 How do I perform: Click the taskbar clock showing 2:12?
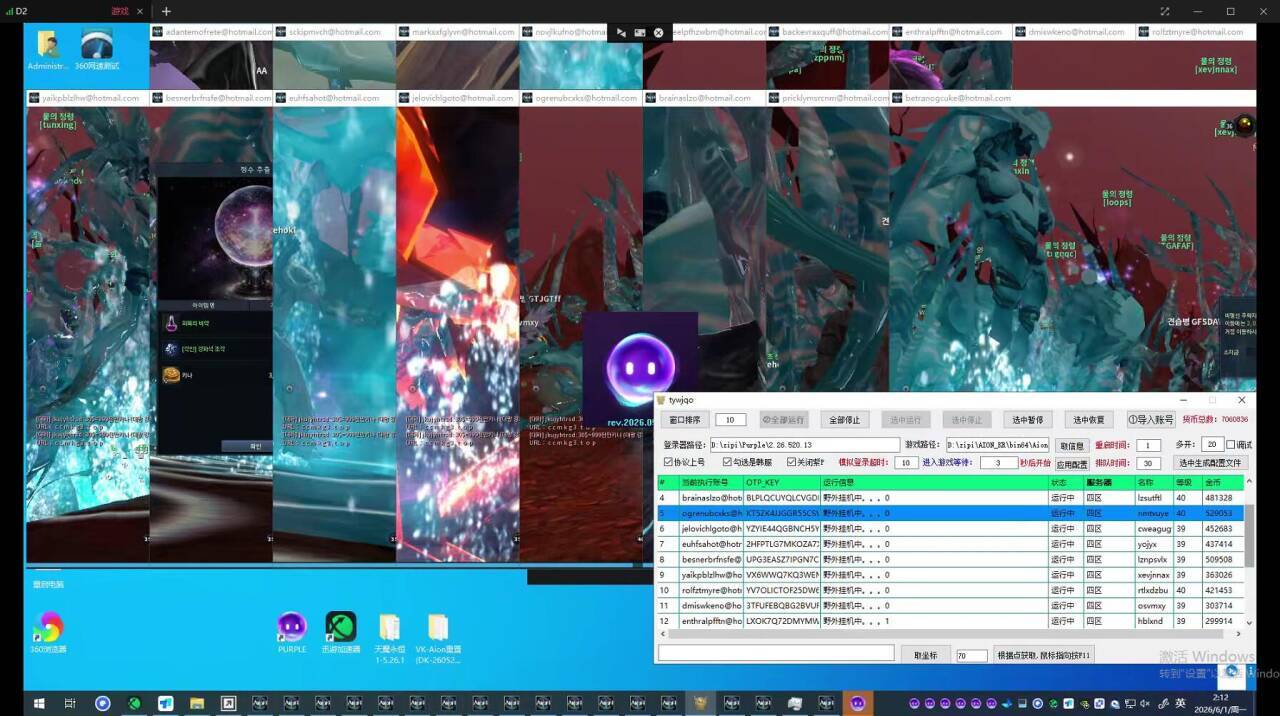point(1221,703)
